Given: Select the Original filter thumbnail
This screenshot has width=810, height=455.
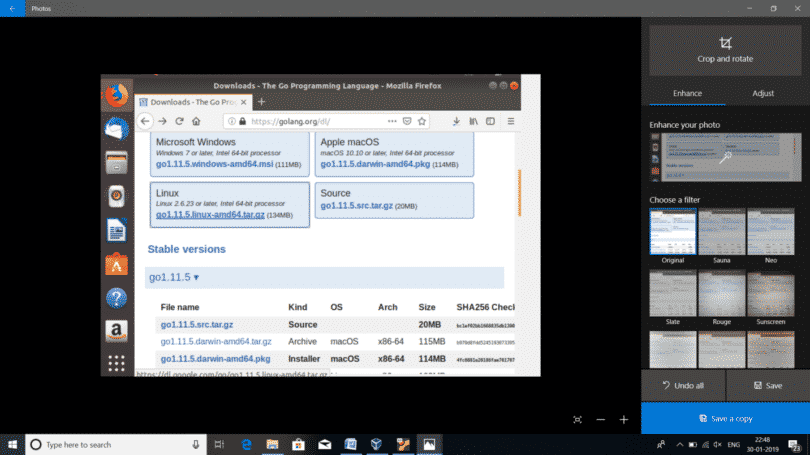Looking at the screenshot, I should (673, 231).
